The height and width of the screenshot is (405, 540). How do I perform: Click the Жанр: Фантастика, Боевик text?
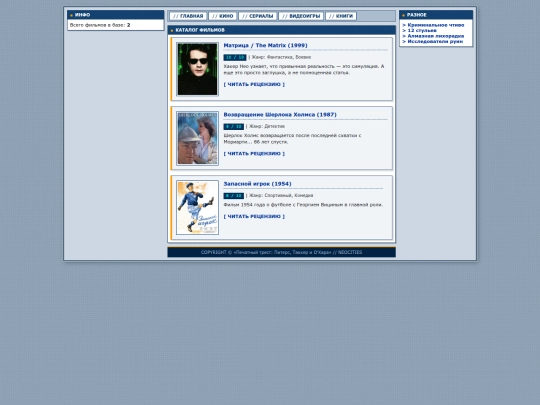tap(281, 57)
